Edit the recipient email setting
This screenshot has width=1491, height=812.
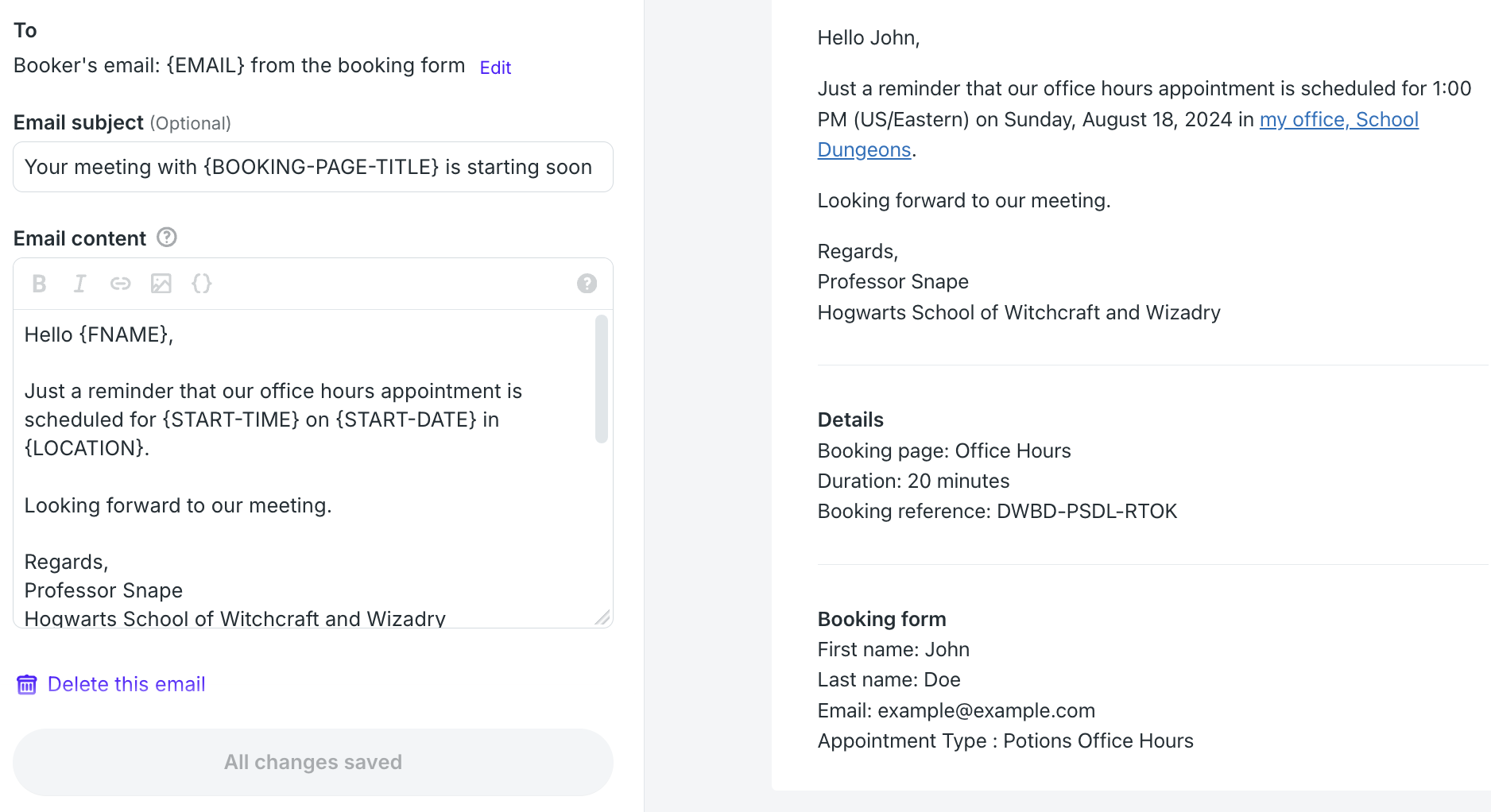pyautogui.click(x=495, y=68)
